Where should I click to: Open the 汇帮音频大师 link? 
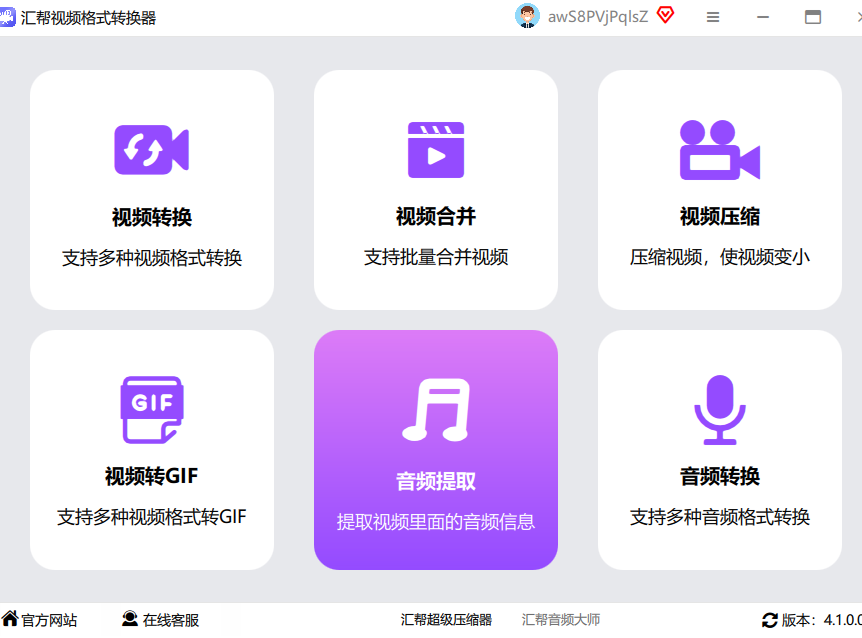[x=561, y=620]
